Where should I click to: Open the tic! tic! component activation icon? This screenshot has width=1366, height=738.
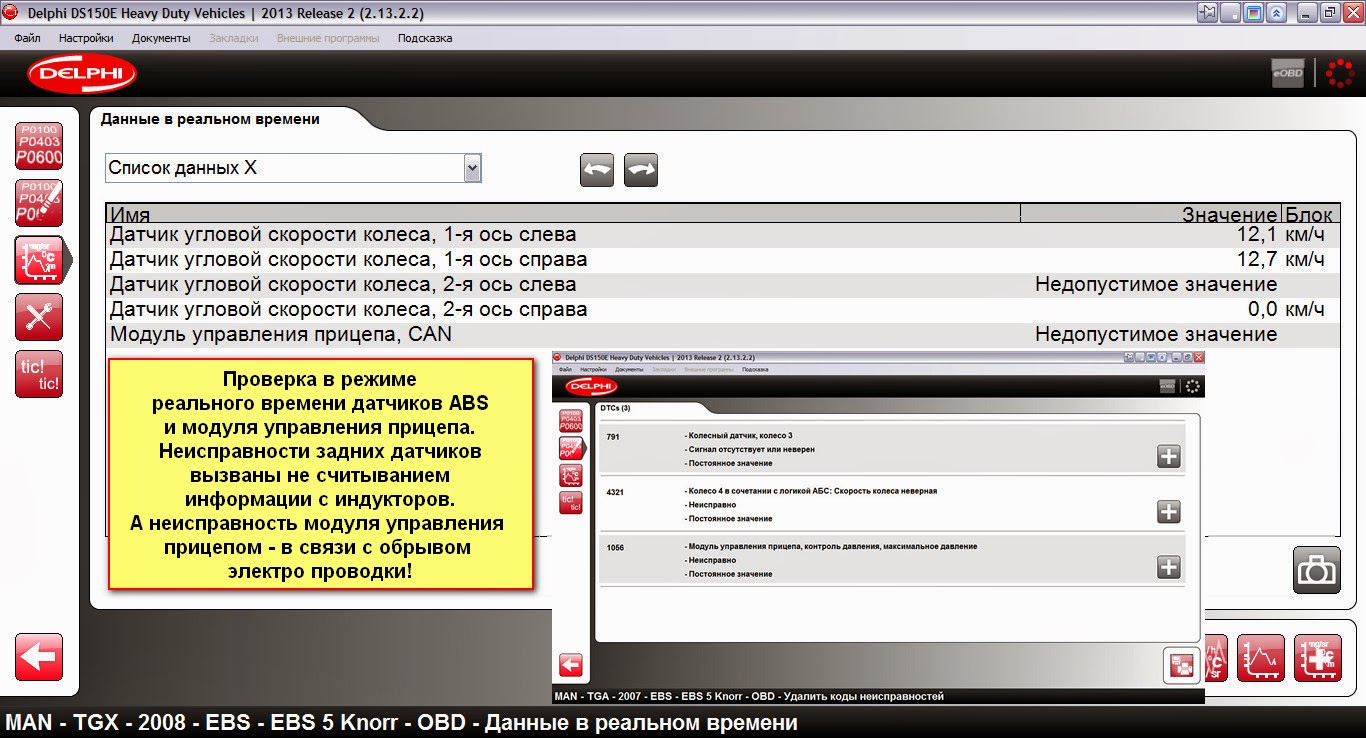point(39,374)
